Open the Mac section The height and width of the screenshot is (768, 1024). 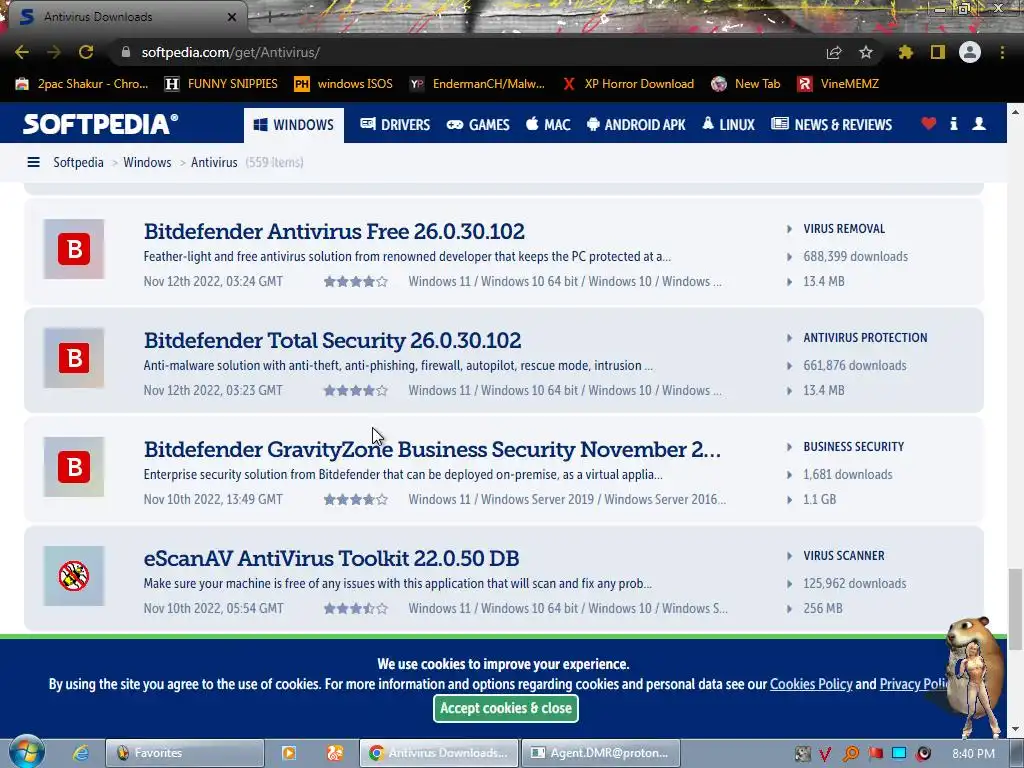pyautogui.click(x=548, y=125)
